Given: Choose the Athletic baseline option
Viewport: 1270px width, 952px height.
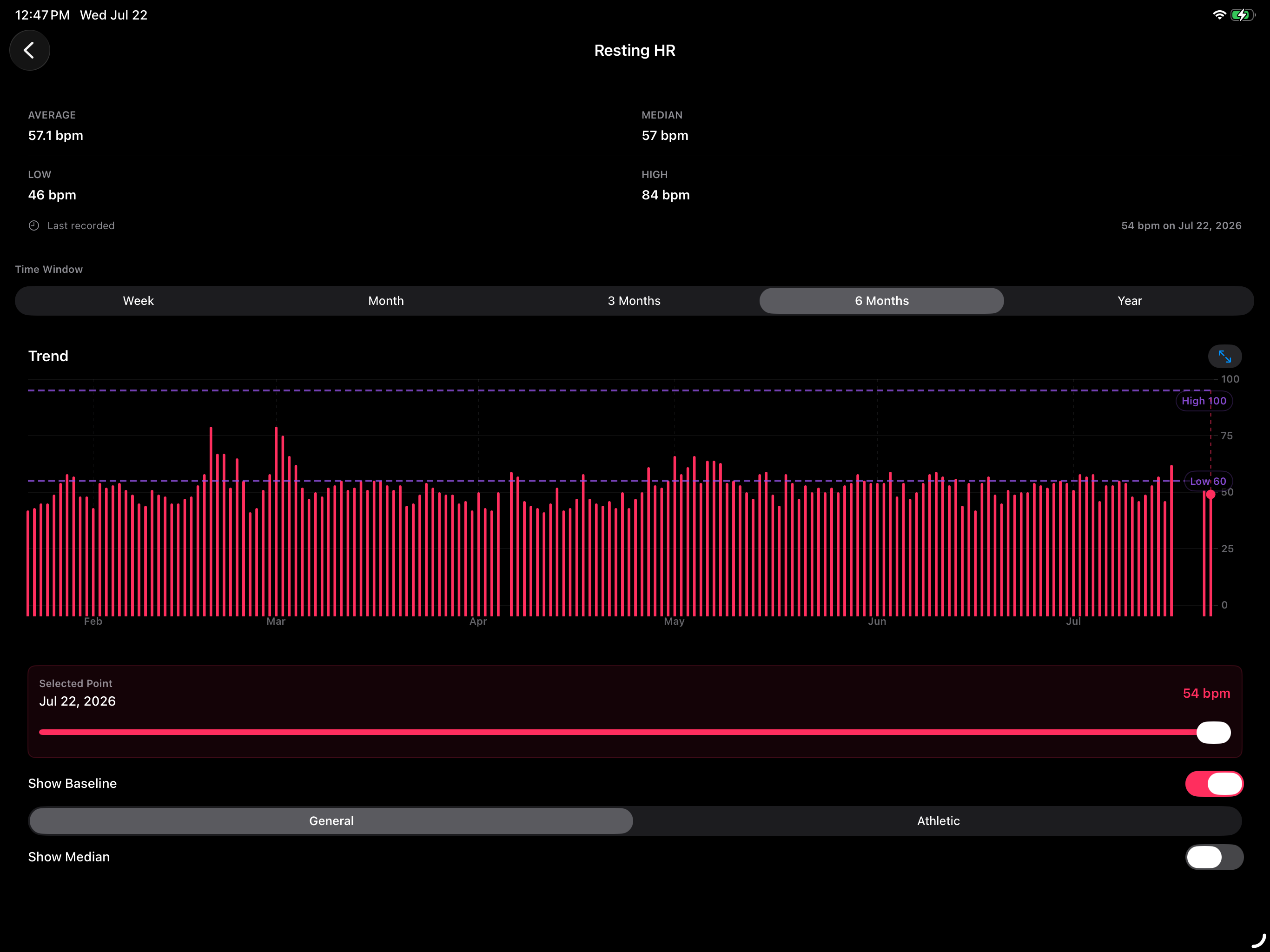Looking at the screenshot, I should 938,821.
